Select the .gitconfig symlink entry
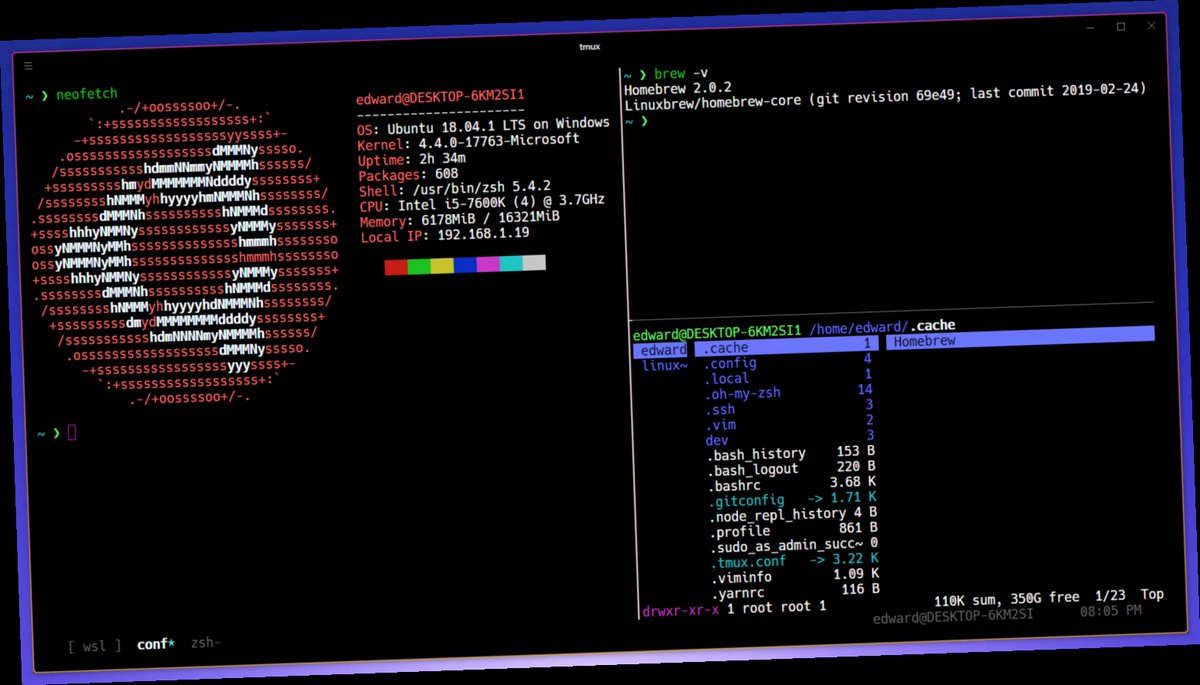1200x685 pixels. pos(792,498)
